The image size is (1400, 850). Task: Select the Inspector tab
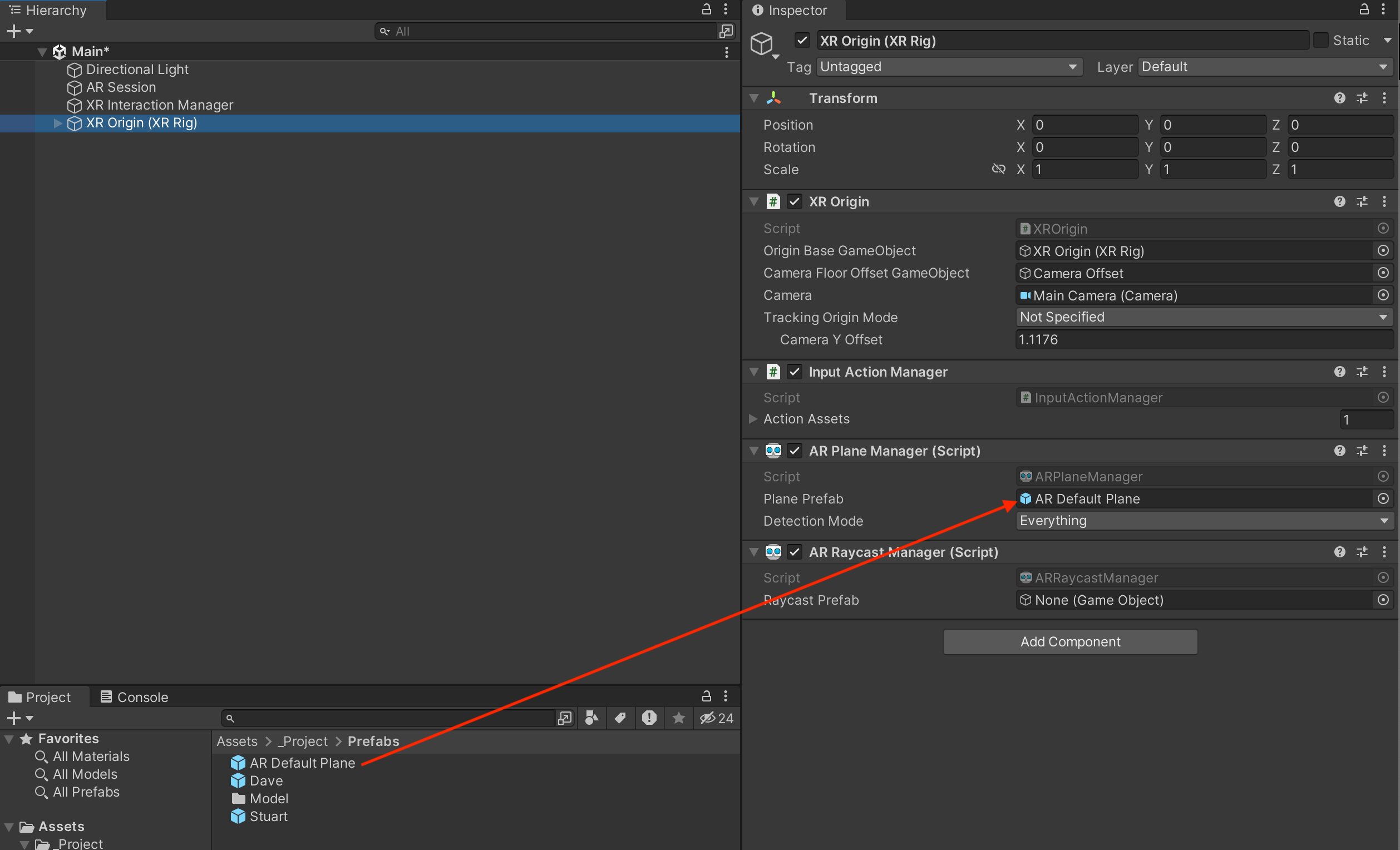click(791, 10)
